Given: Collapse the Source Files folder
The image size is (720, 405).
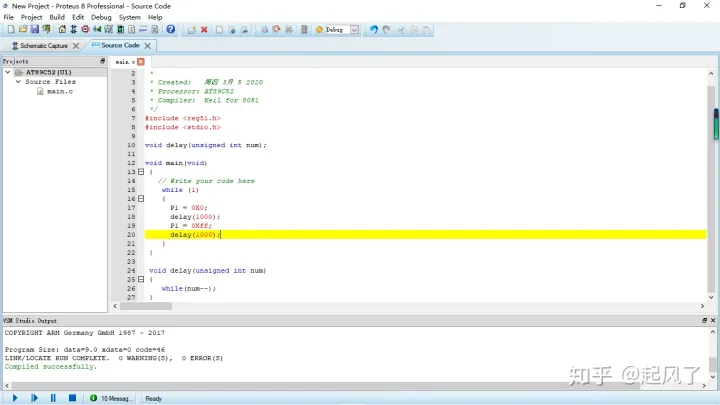Looking at the screenshot, I should coord(17,82).
